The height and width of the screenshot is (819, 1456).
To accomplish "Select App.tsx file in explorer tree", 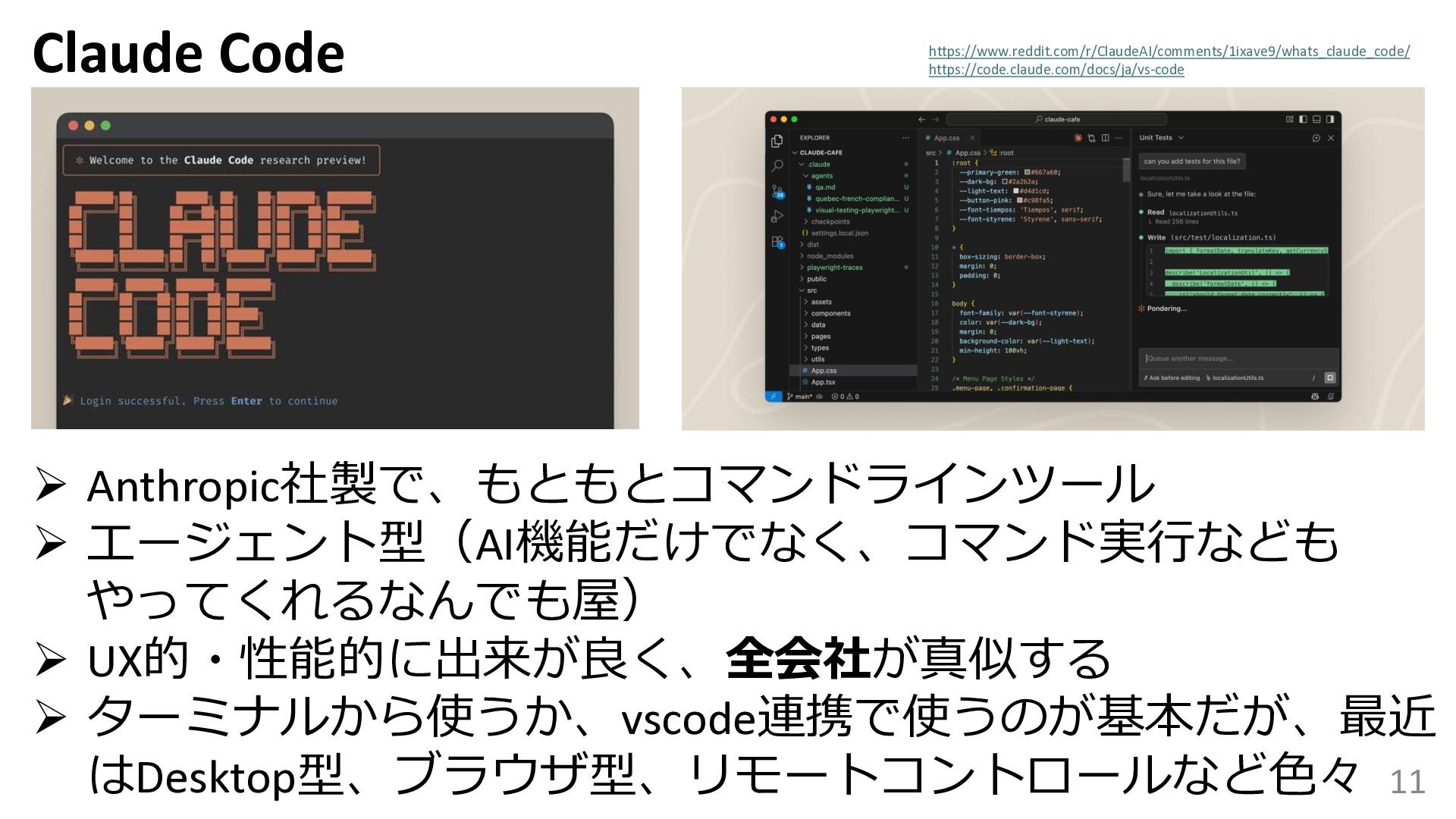I will coord(823,382).
